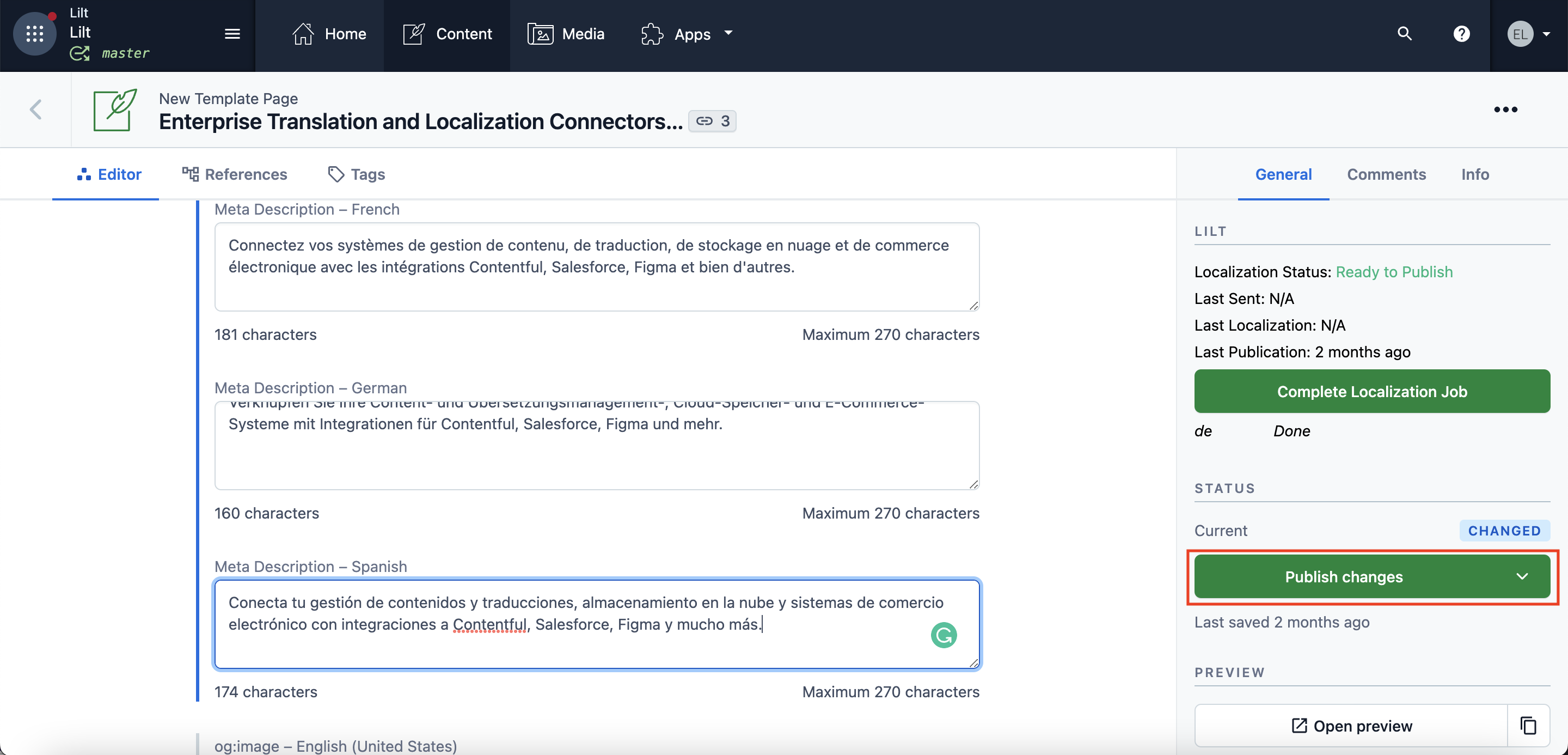Open the app launcher grid icon
This screenshot has height=755, width=1568.
coord(34,33)
